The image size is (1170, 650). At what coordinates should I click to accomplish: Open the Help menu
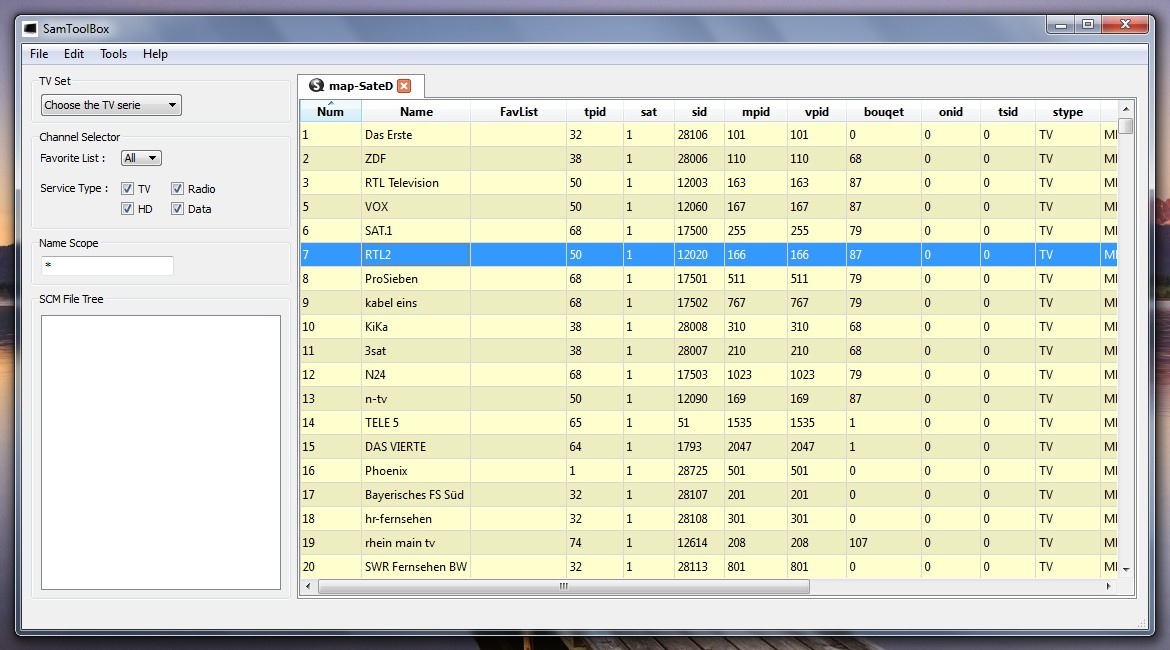tap(155, 54)
